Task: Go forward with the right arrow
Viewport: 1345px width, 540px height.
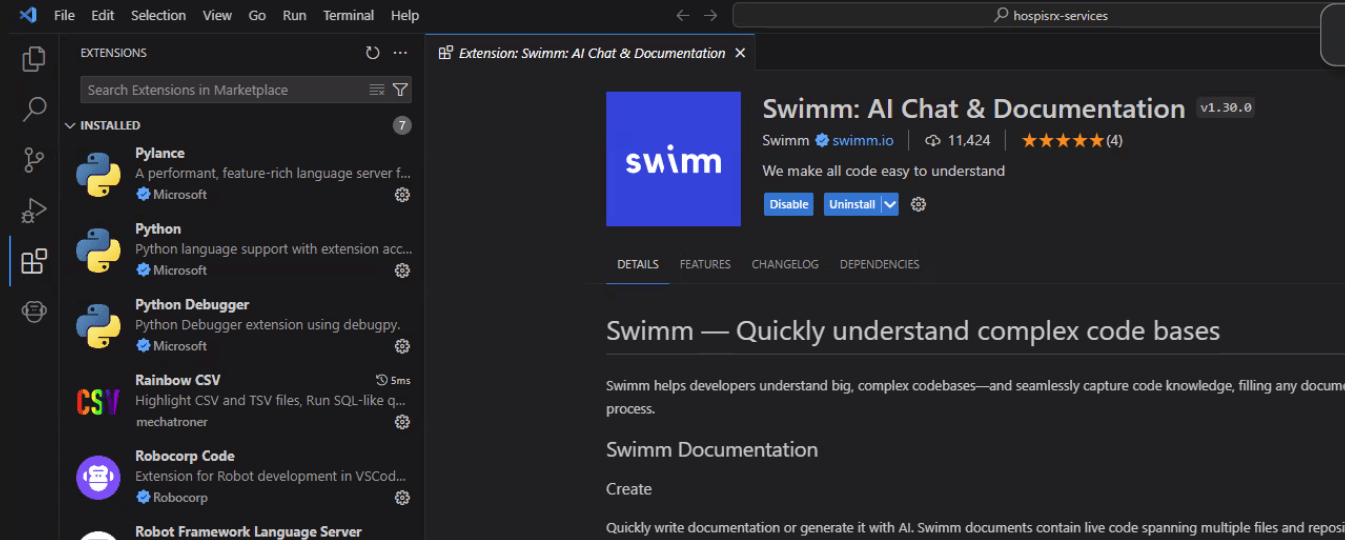Action: point(710,15)
